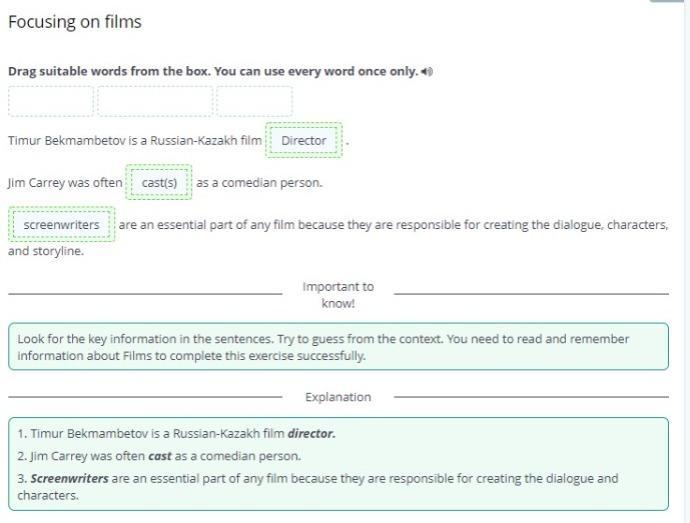
Task: Click the third empty word box slot
Action: pos(254,101)
